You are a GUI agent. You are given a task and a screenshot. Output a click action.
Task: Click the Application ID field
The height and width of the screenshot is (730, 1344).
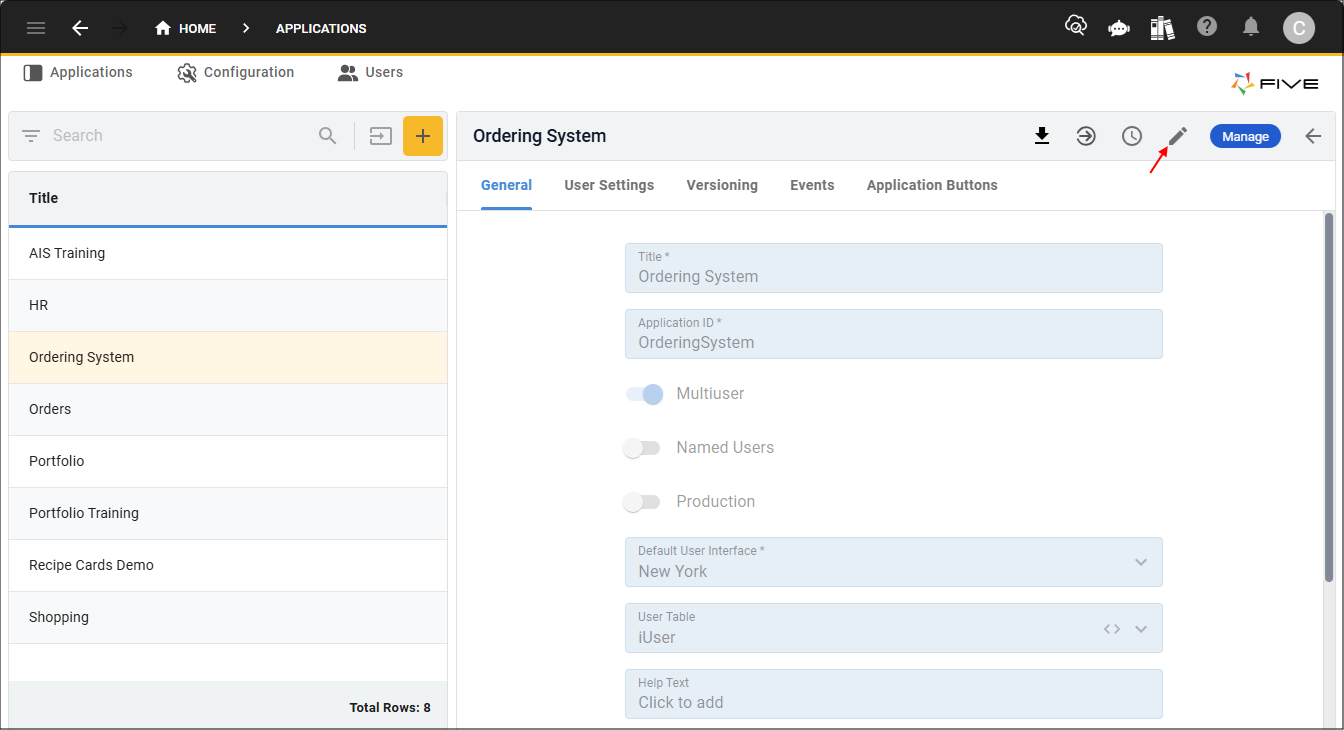coord(894,334)
